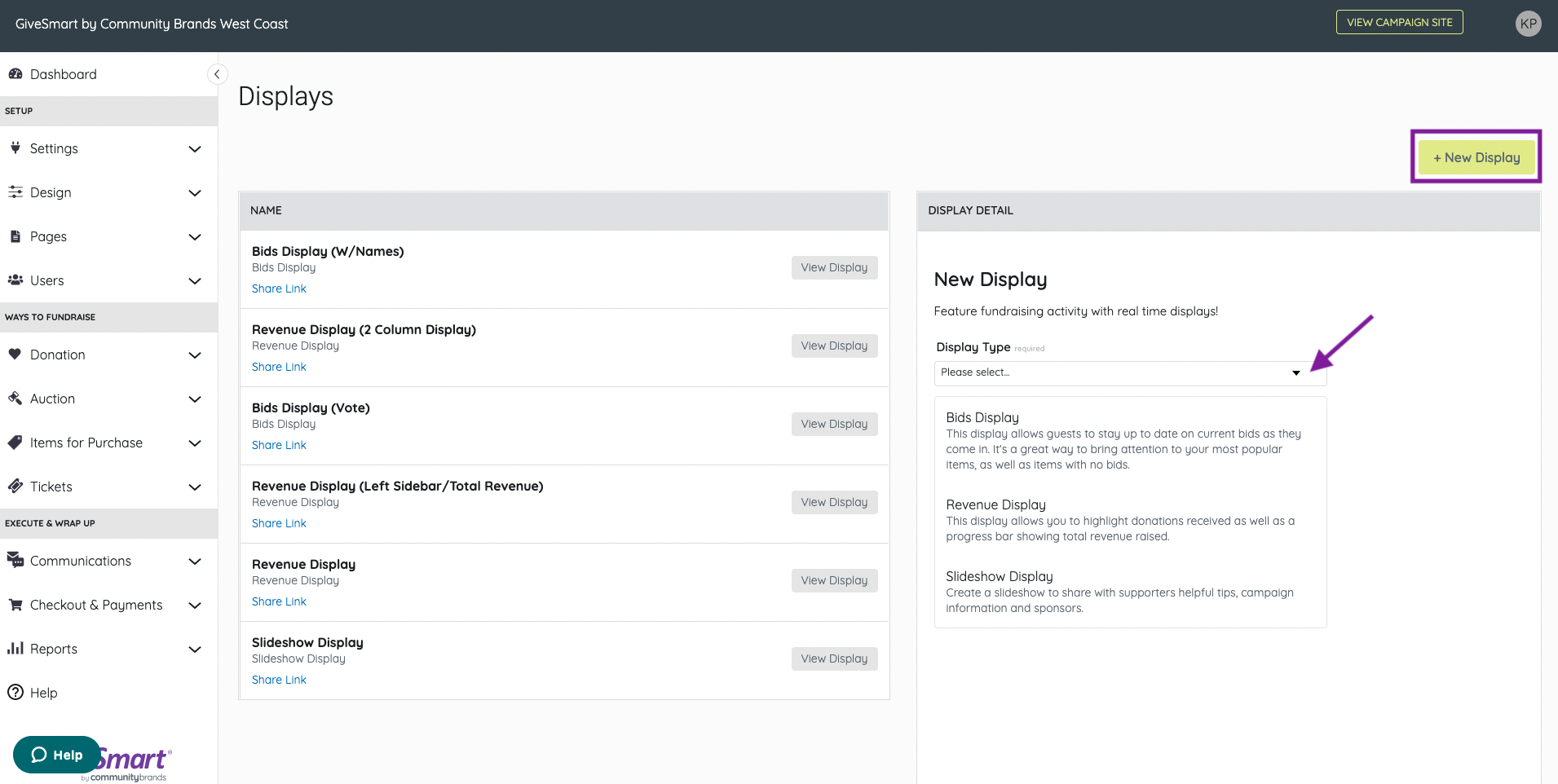Click the Auction gavel icon
1558x784 pixels.
15,399
